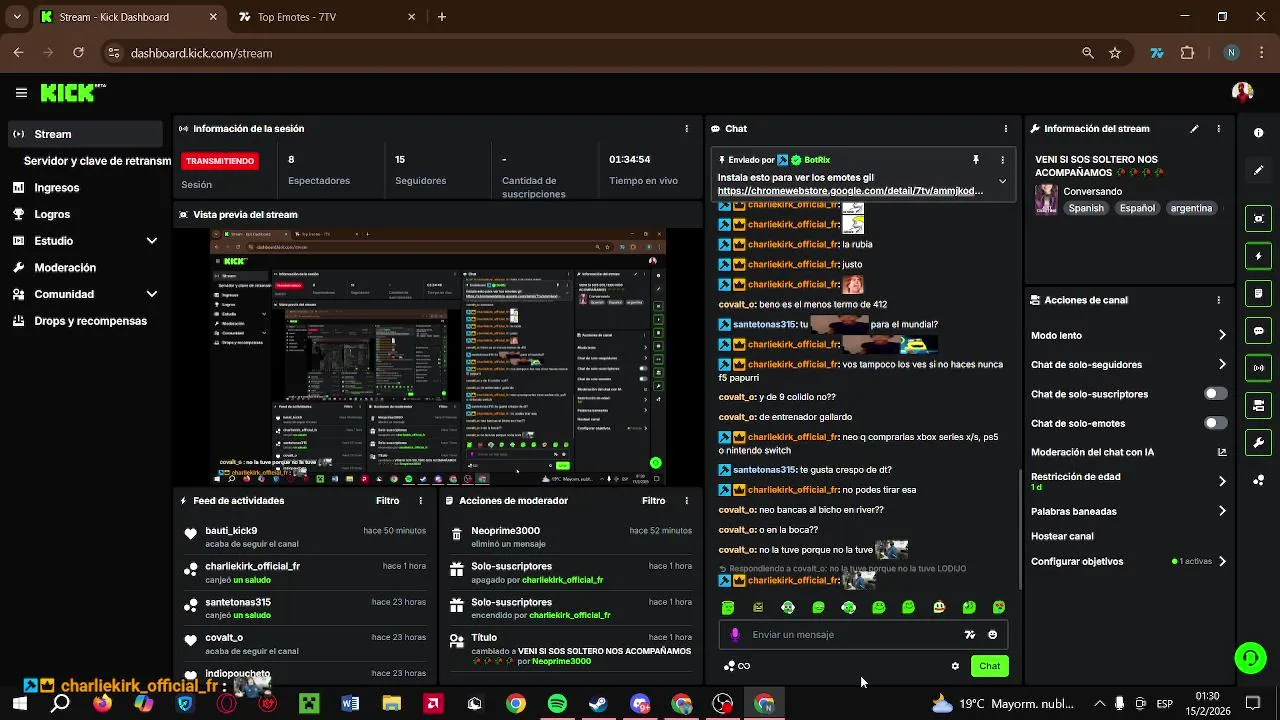Open Configurar objetivos arrow
This screenshot has height=720, width=1280.
[1221, 562]
